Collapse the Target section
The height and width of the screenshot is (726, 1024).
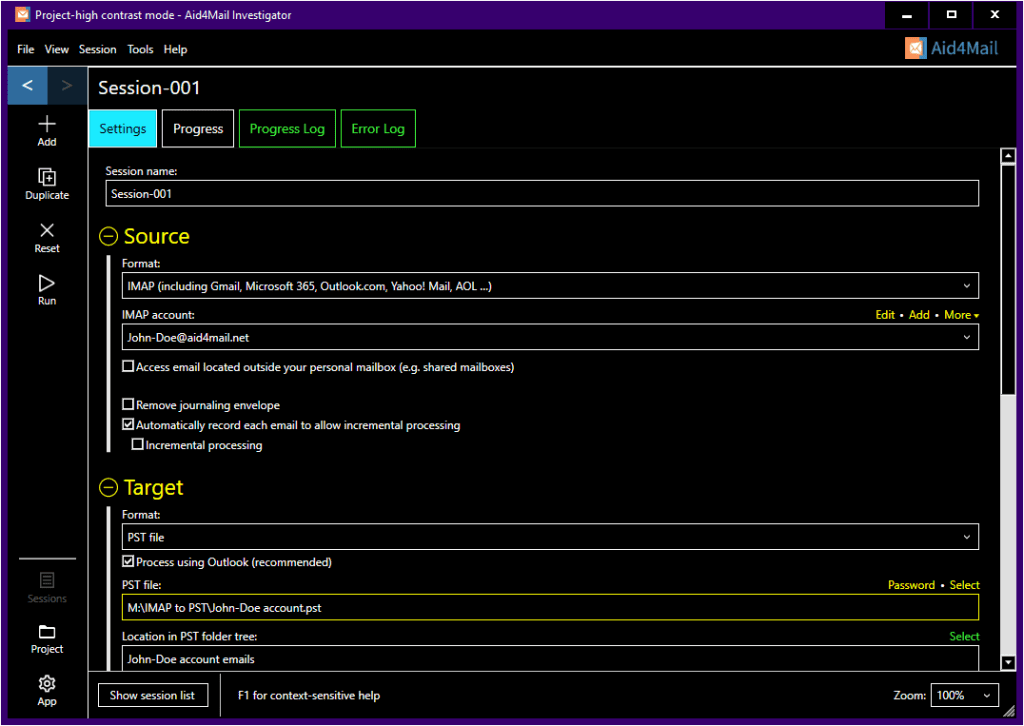point(108,488)
